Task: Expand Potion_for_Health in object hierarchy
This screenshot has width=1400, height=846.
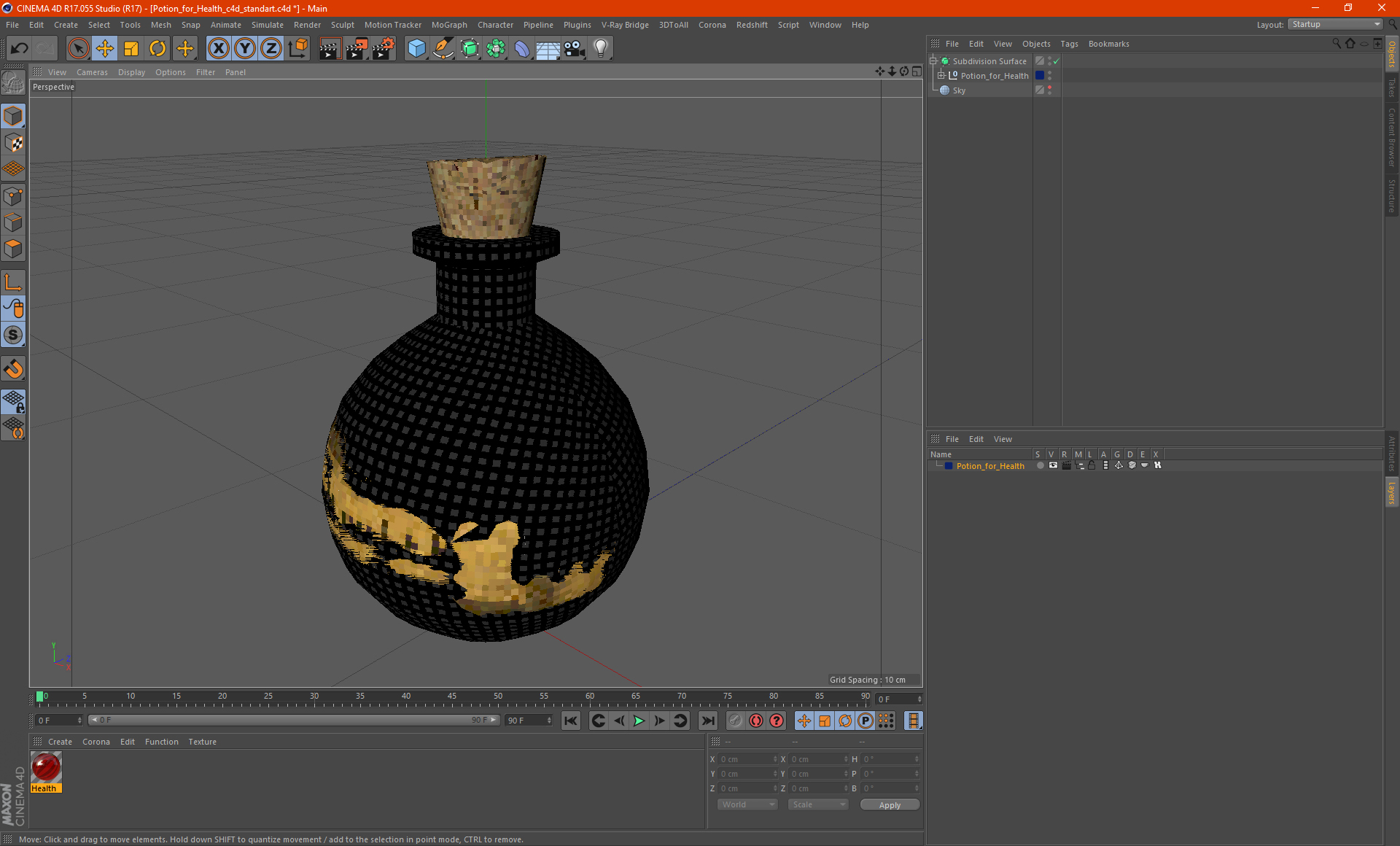Action: click(941, 75)
